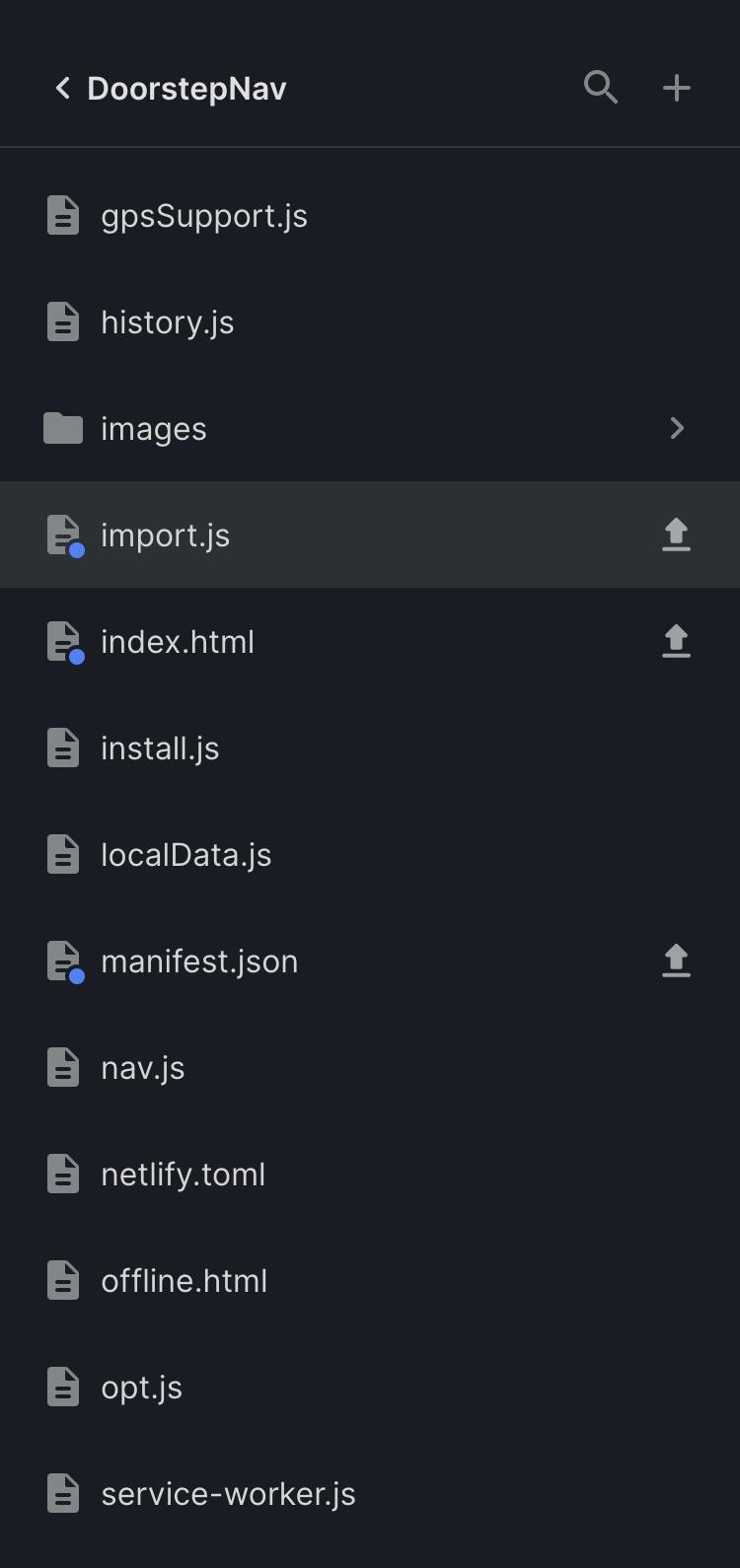
Task: Open netlify.toml configuration file
Action: click(x=183, y=1175)
